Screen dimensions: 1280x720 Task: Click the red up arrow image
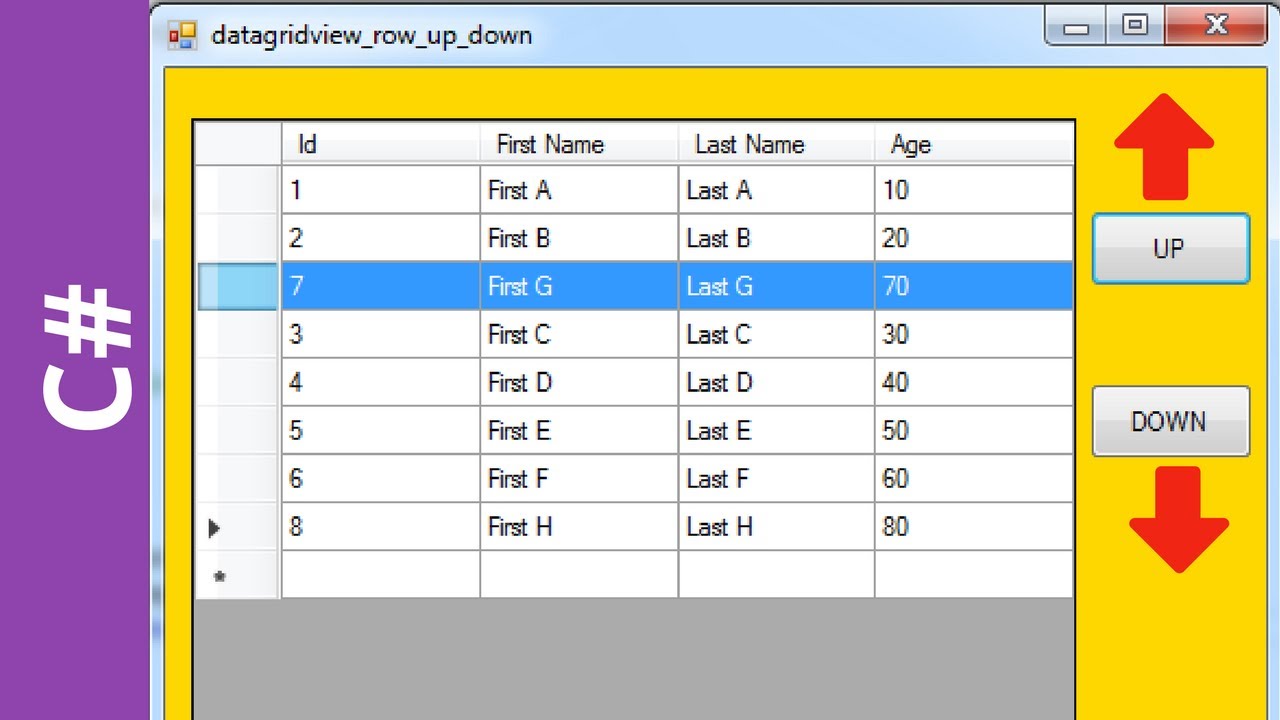pyautogui.click(x=1164, y=147)
